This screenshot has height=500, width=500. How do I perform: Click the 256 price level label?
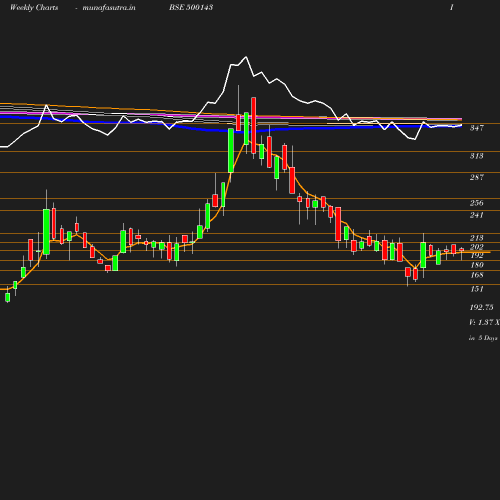477,203
